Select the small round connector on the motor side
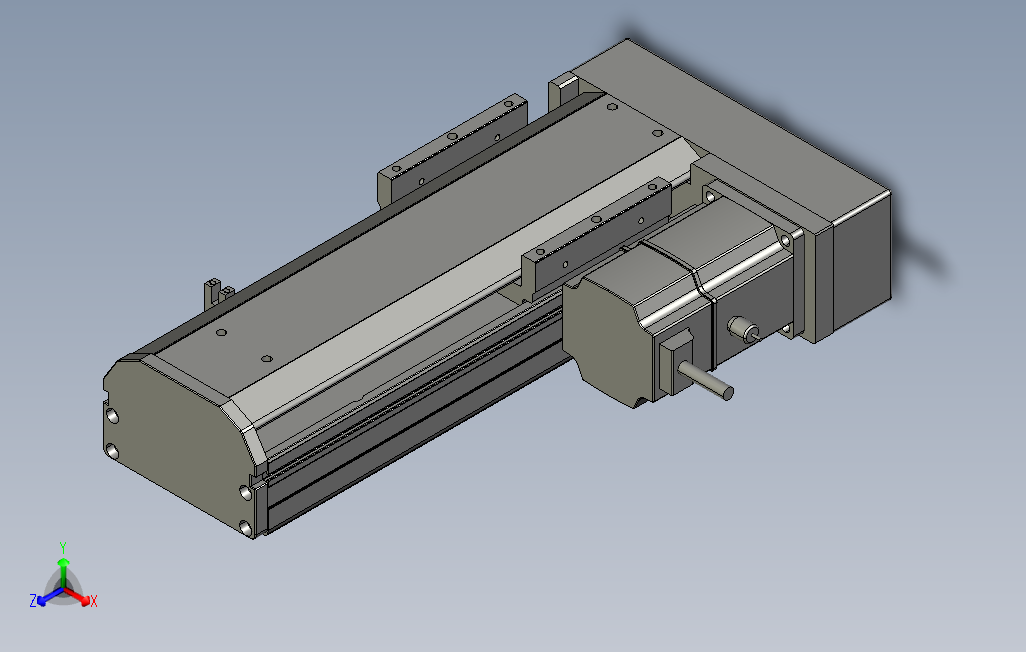1026x652 pixels. [743, 329]
